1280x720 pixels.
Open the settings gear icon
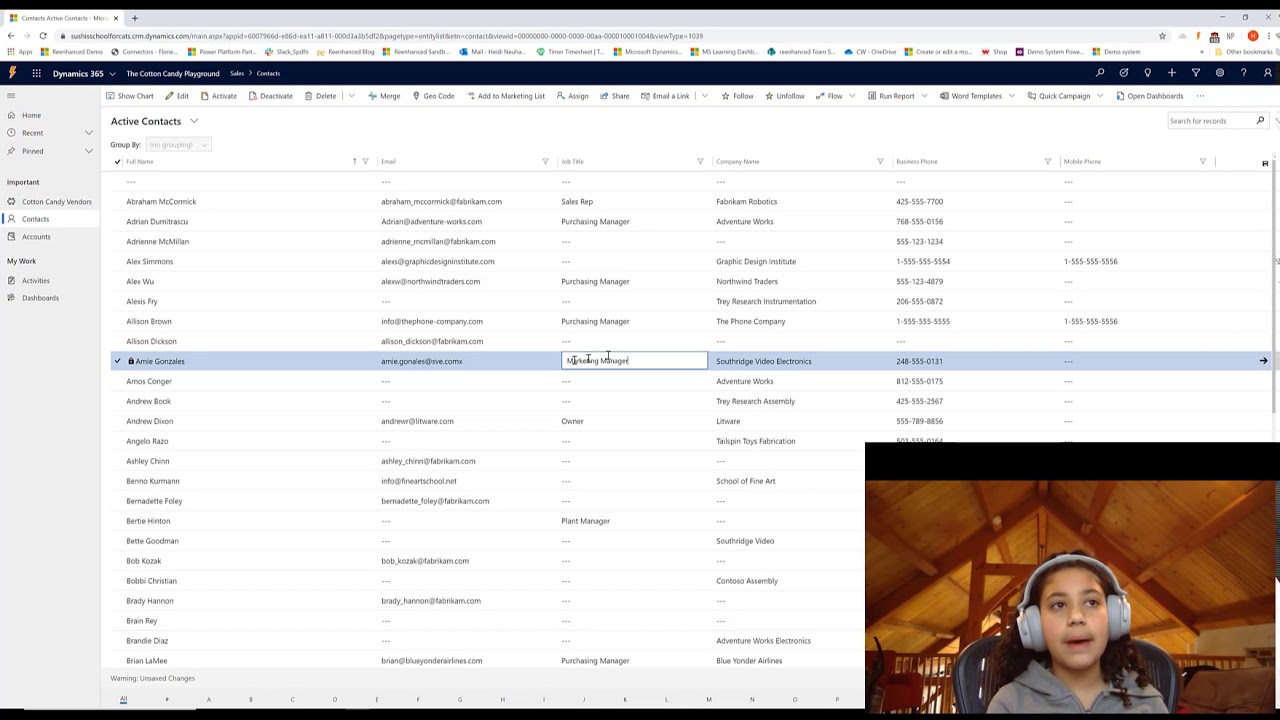pos(1220,73)
